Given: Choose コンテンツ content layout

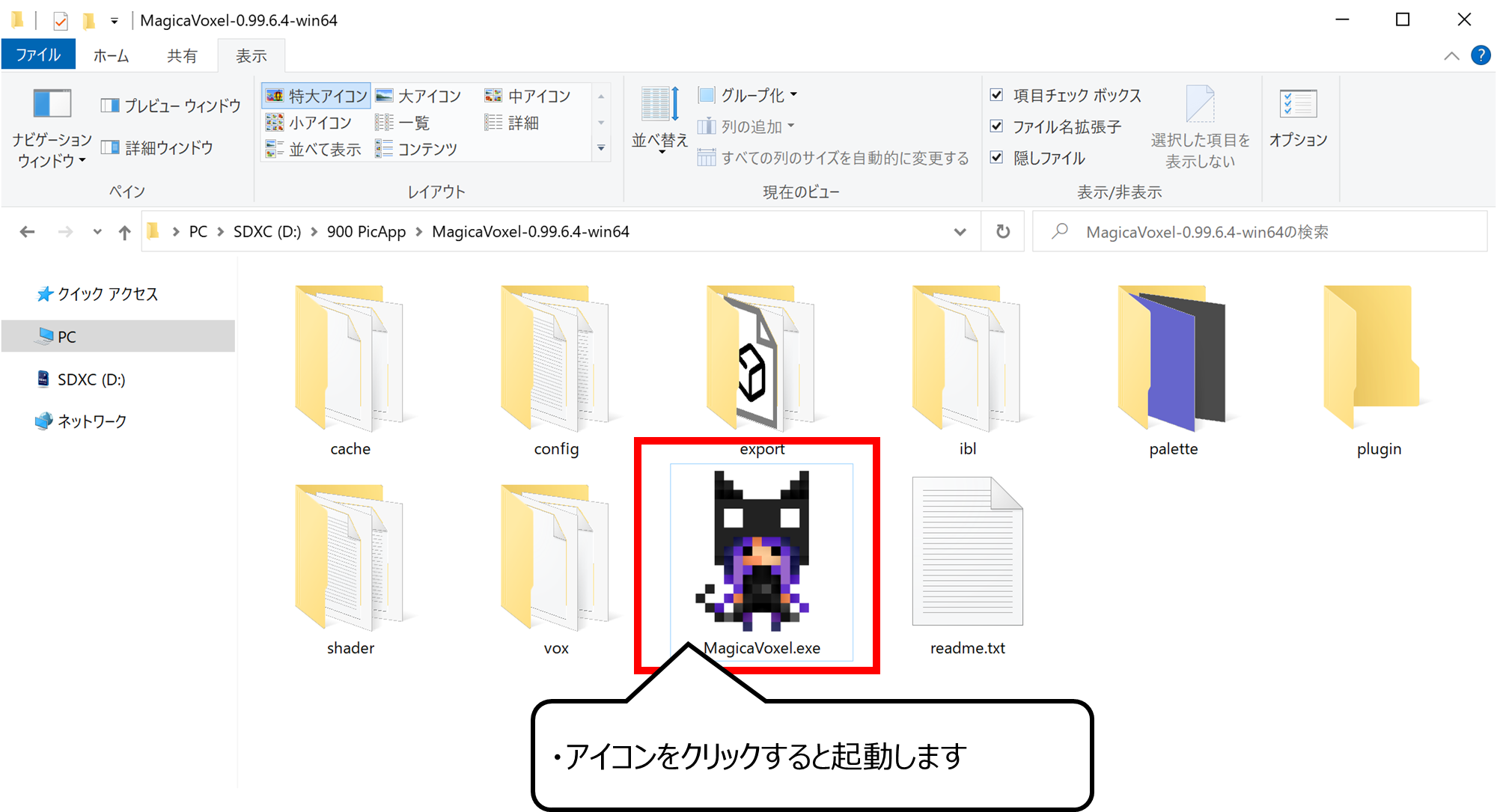Looking at the screenshot, I should click(416, 149).
